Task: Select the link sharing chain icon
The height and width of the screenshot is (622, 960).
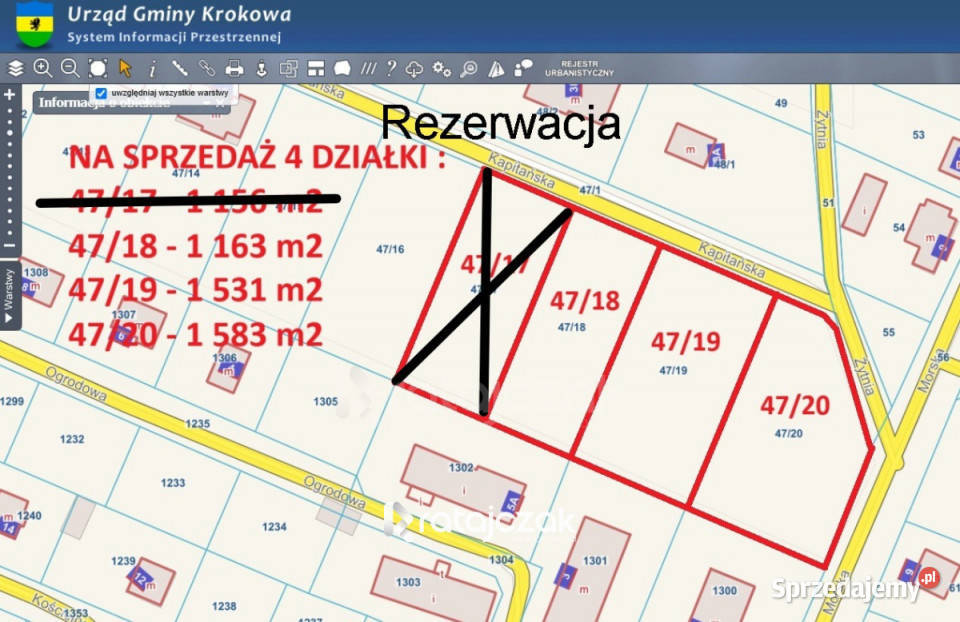Action: [206, 68]
